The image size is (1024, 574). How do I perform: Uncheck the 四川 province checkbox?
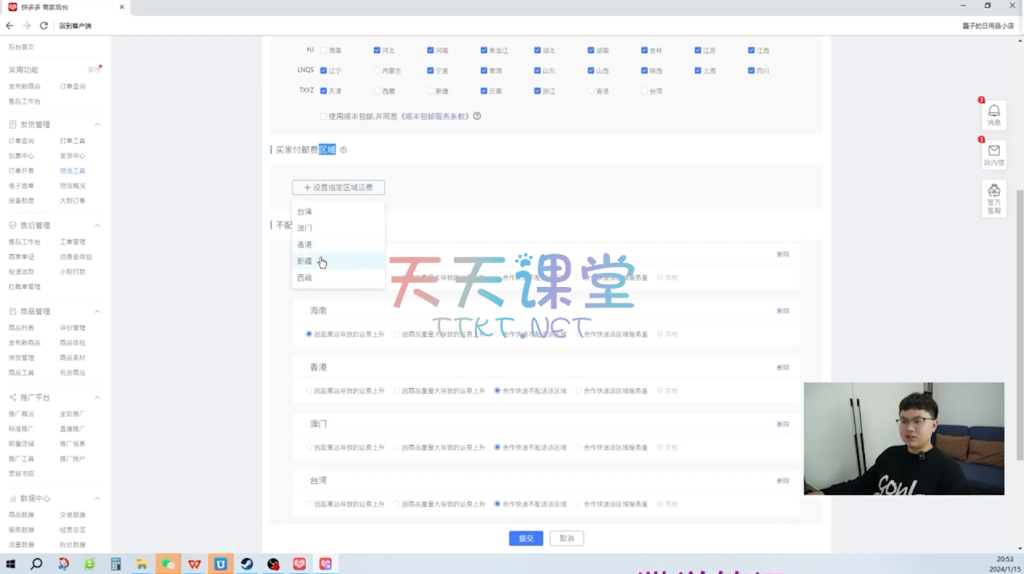[x=751, y=71]
